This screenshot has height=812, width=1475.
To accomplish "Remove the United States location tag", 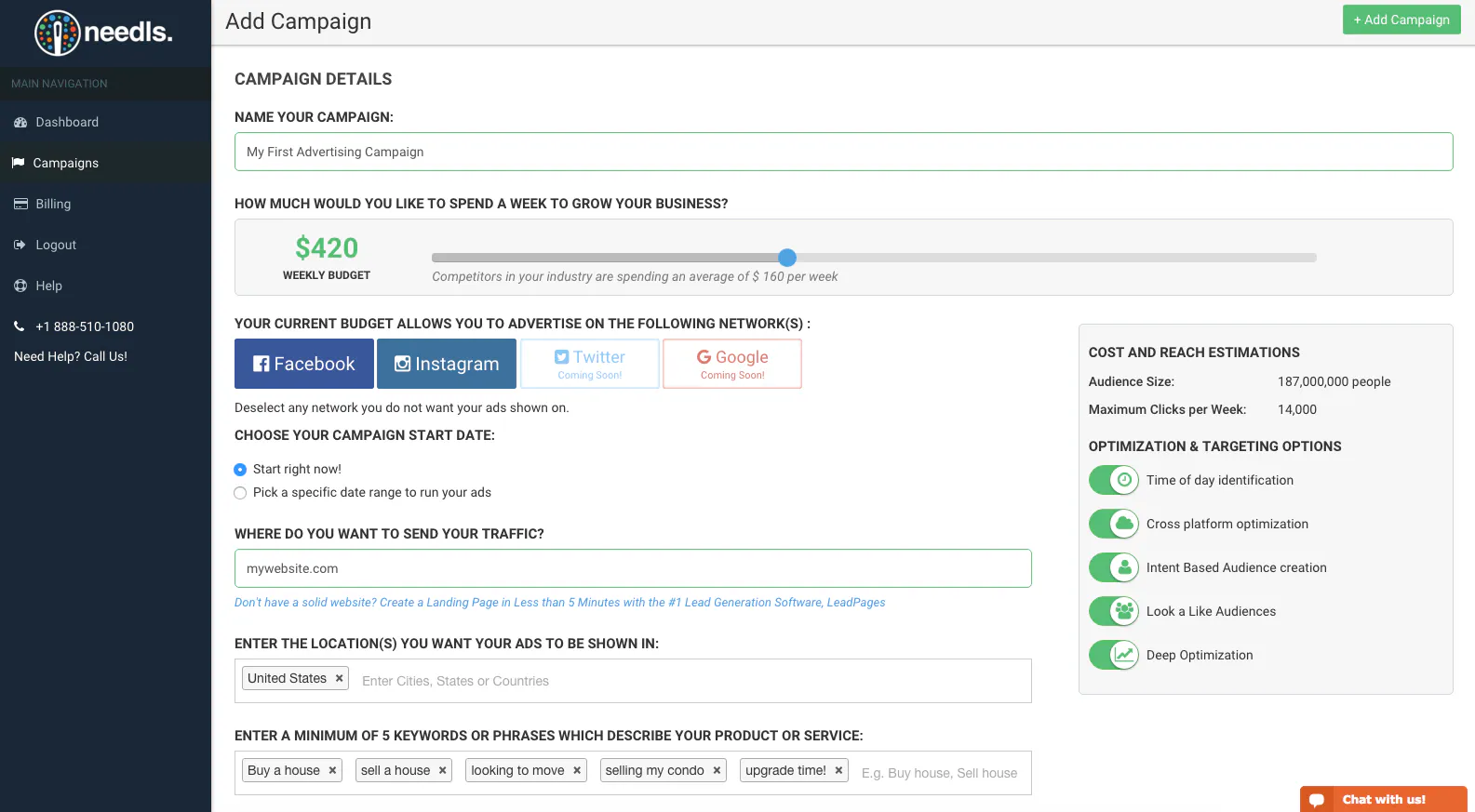I will coord(340,678).
